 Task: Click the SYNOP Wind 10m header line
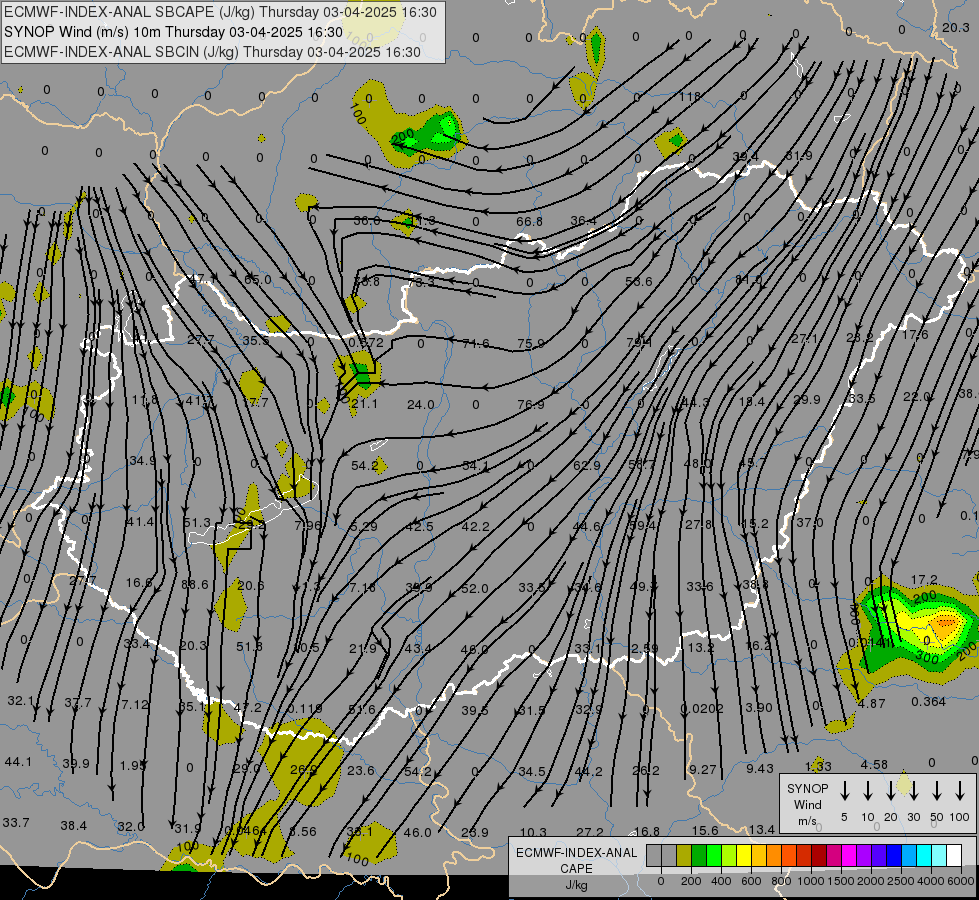(x=174, y=32)
